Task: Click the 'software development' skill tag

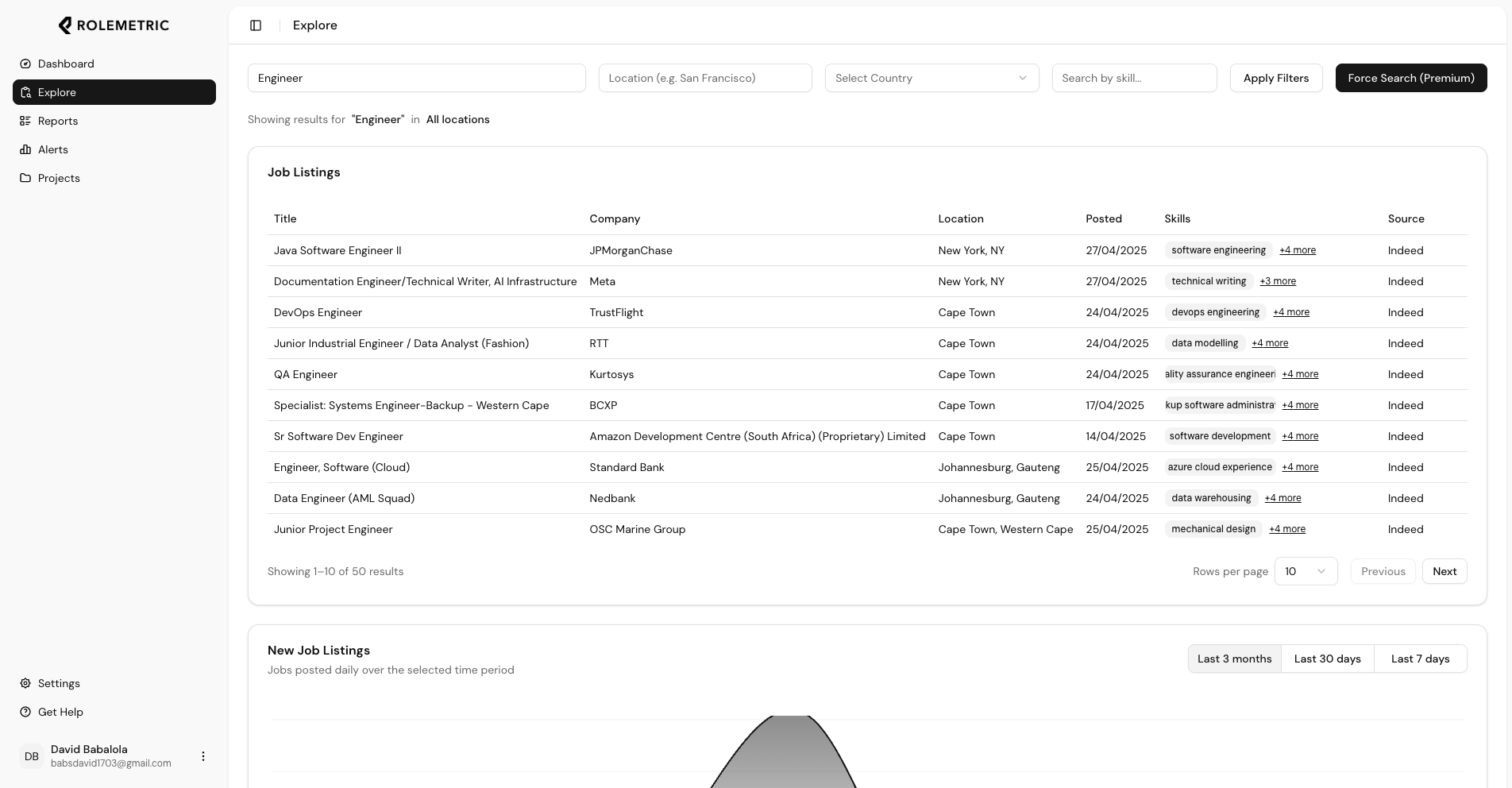Action: click(x=1220, y=436)
